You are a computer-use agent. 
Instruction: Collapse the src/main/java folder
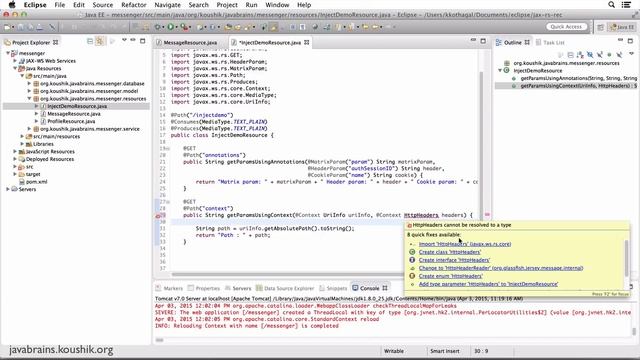coord(22,76)
